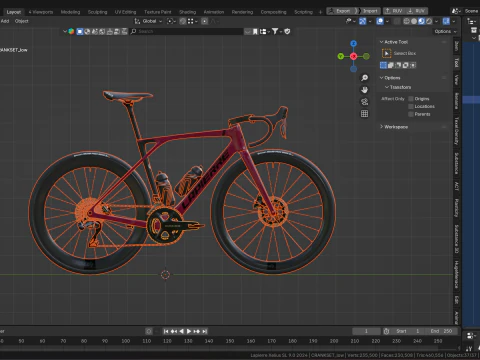The height and width of the screenshot is (360, 480).
Task: Enable the Parents checkbox
Action: tap(411, 114)
